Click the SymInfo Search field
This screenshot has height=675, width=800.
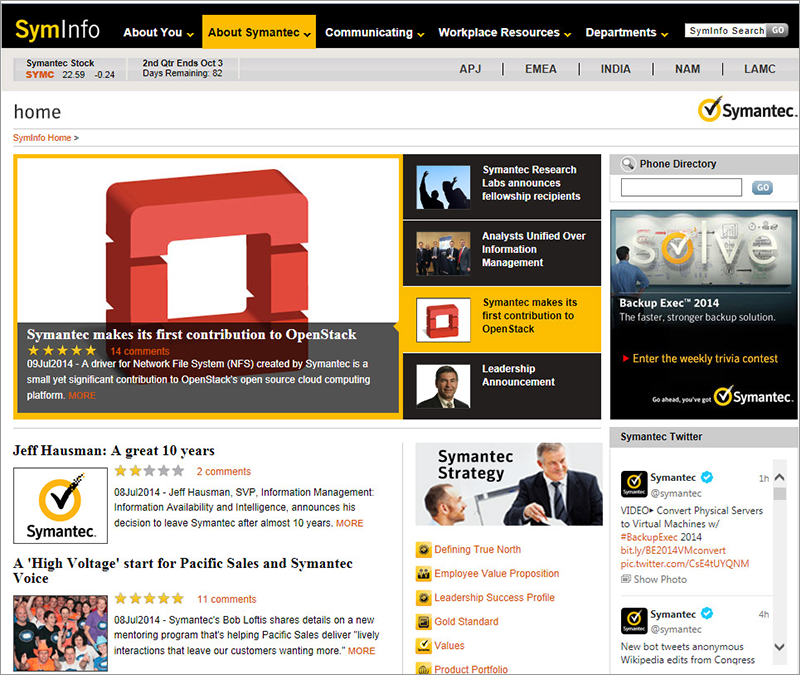tap(726, 31)
